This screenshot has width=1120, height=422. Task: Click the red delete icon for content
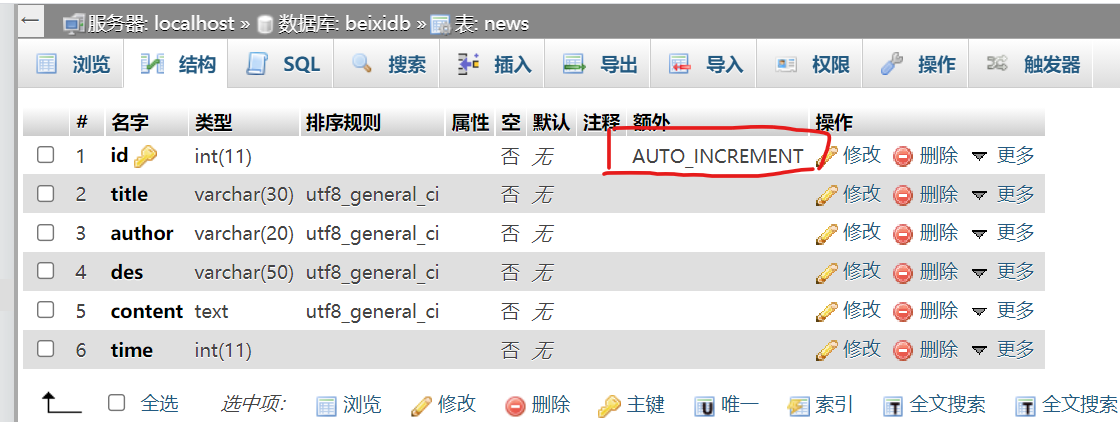click(x=904, y=312)
